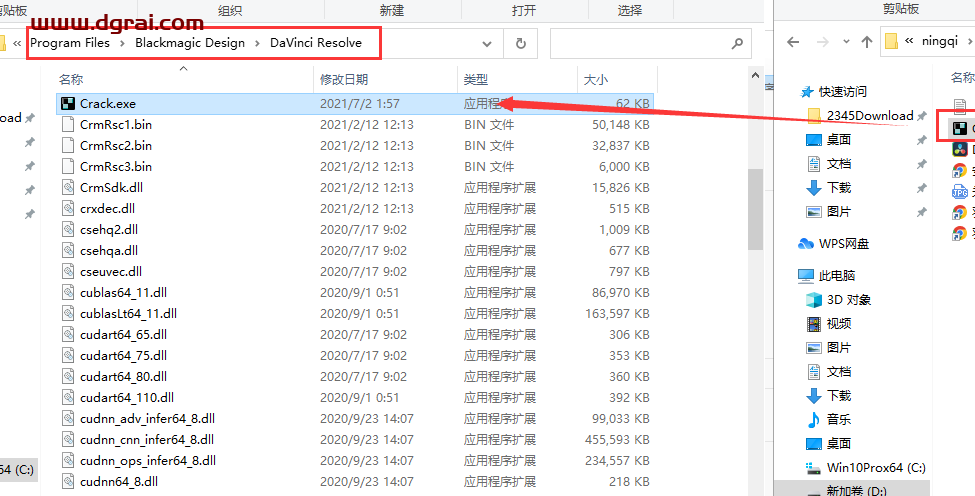
Task: Click the JPG file icon in ningqi file list
Action: click(x=960, y=191)
